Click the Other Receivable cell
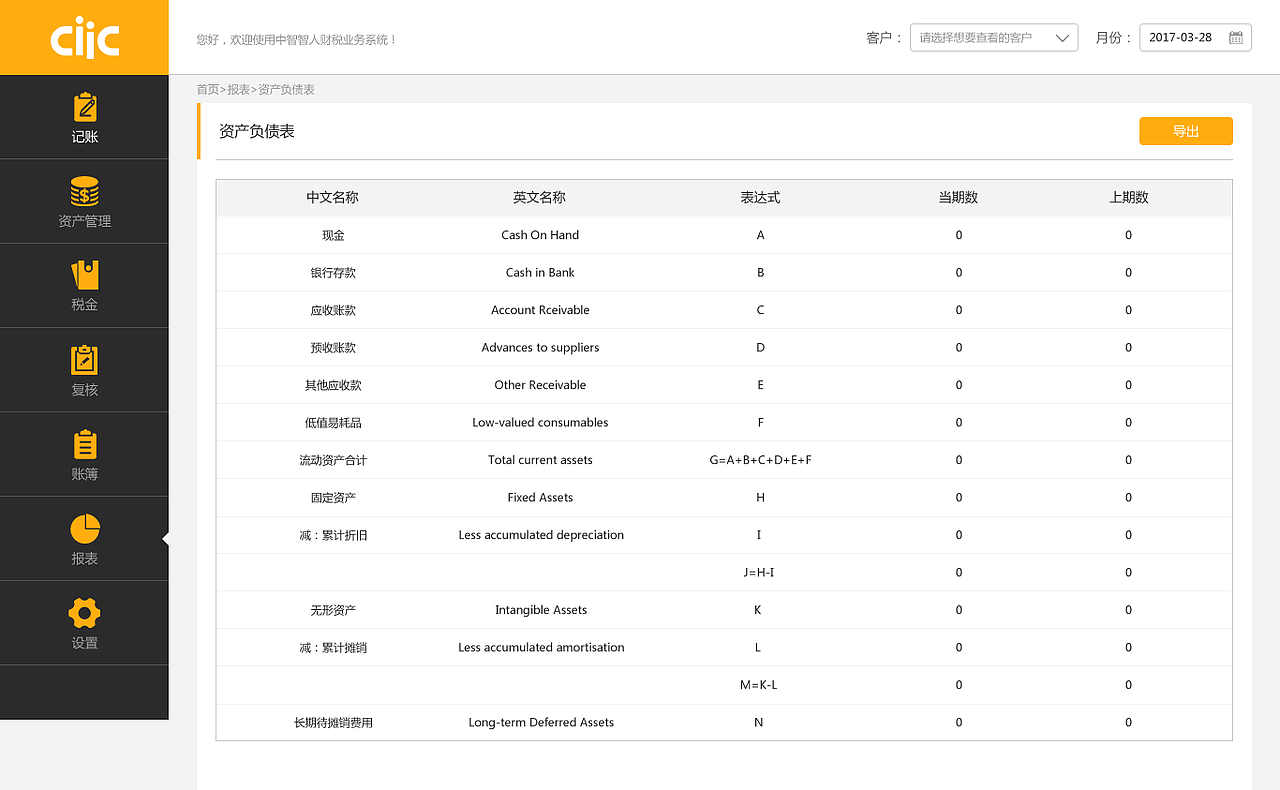Image resolution: width=1280 pixels, height=790 pixels. pyautogui.click(x=540, y=385)
